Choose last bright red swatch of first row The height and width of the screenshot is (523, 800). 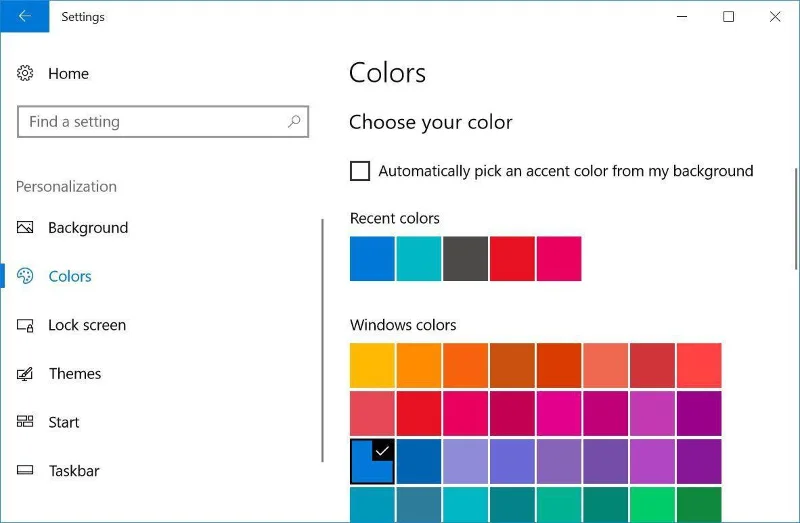click(x=699, y=365)
